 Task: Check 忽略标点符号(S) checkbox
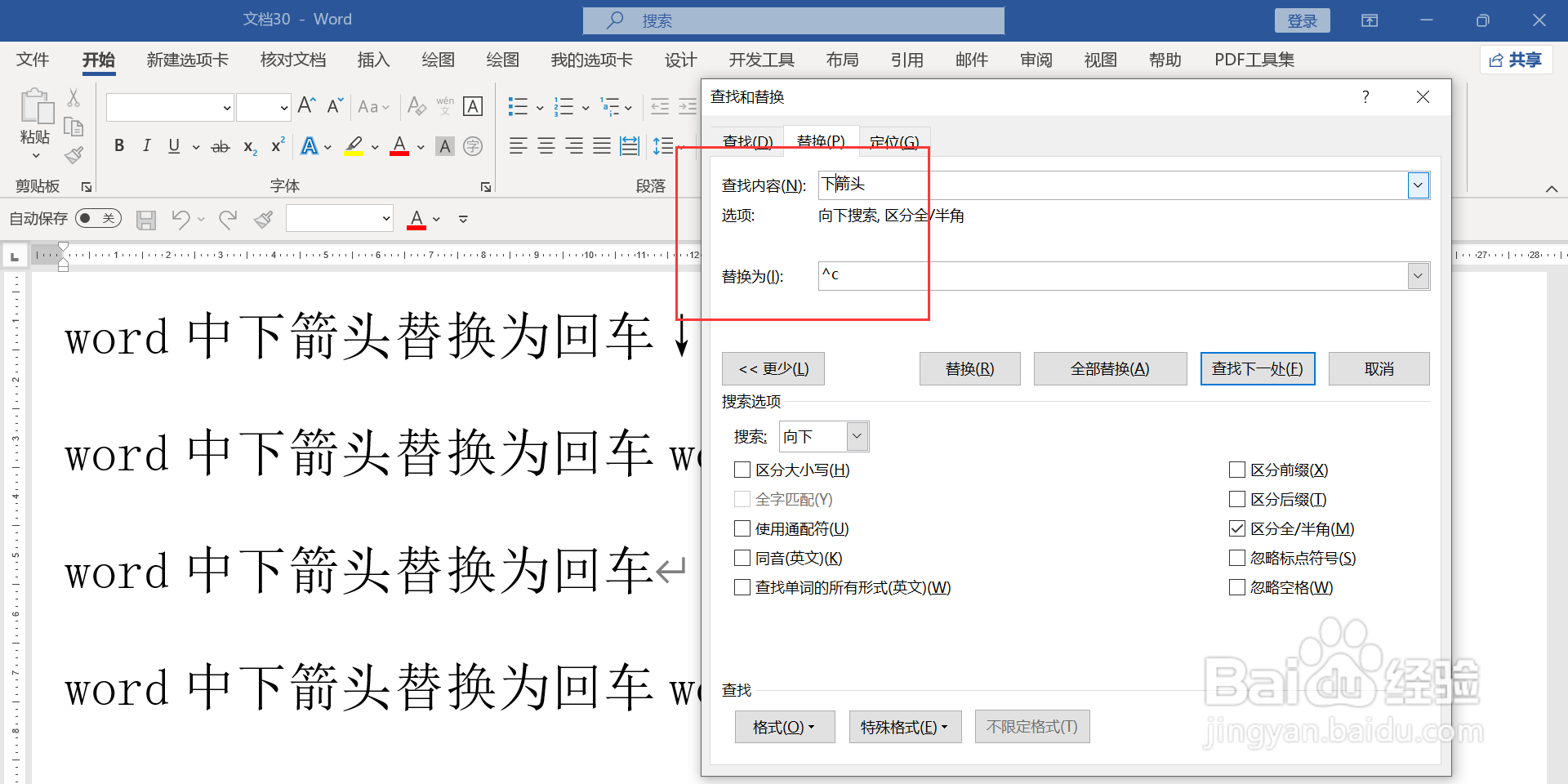(1237, 558)
